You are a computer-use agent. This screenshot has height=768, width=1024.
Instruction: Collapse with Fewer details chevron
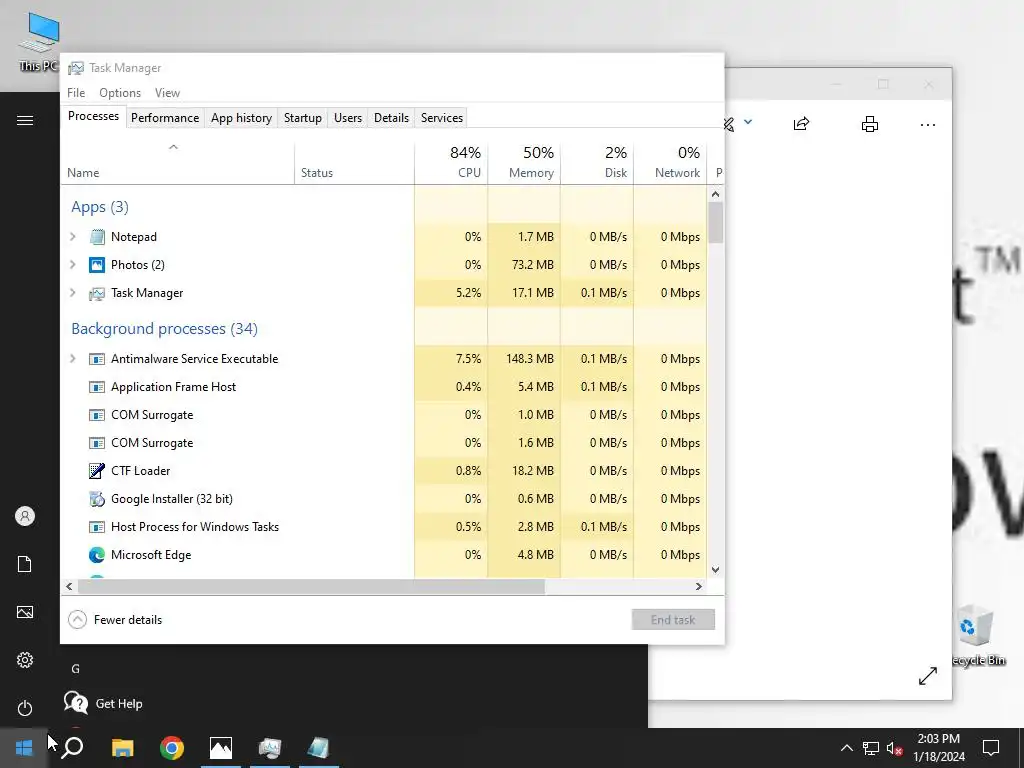77,620
